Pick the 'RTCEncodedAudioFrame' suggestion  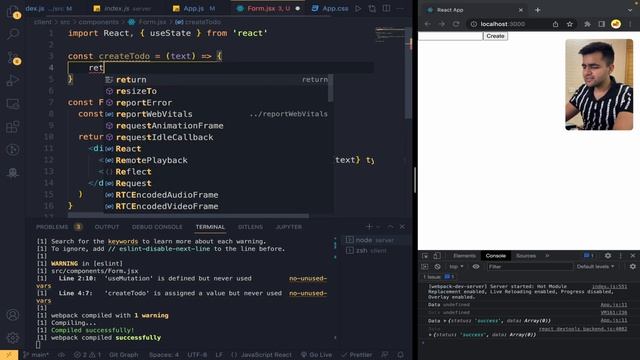216,195
